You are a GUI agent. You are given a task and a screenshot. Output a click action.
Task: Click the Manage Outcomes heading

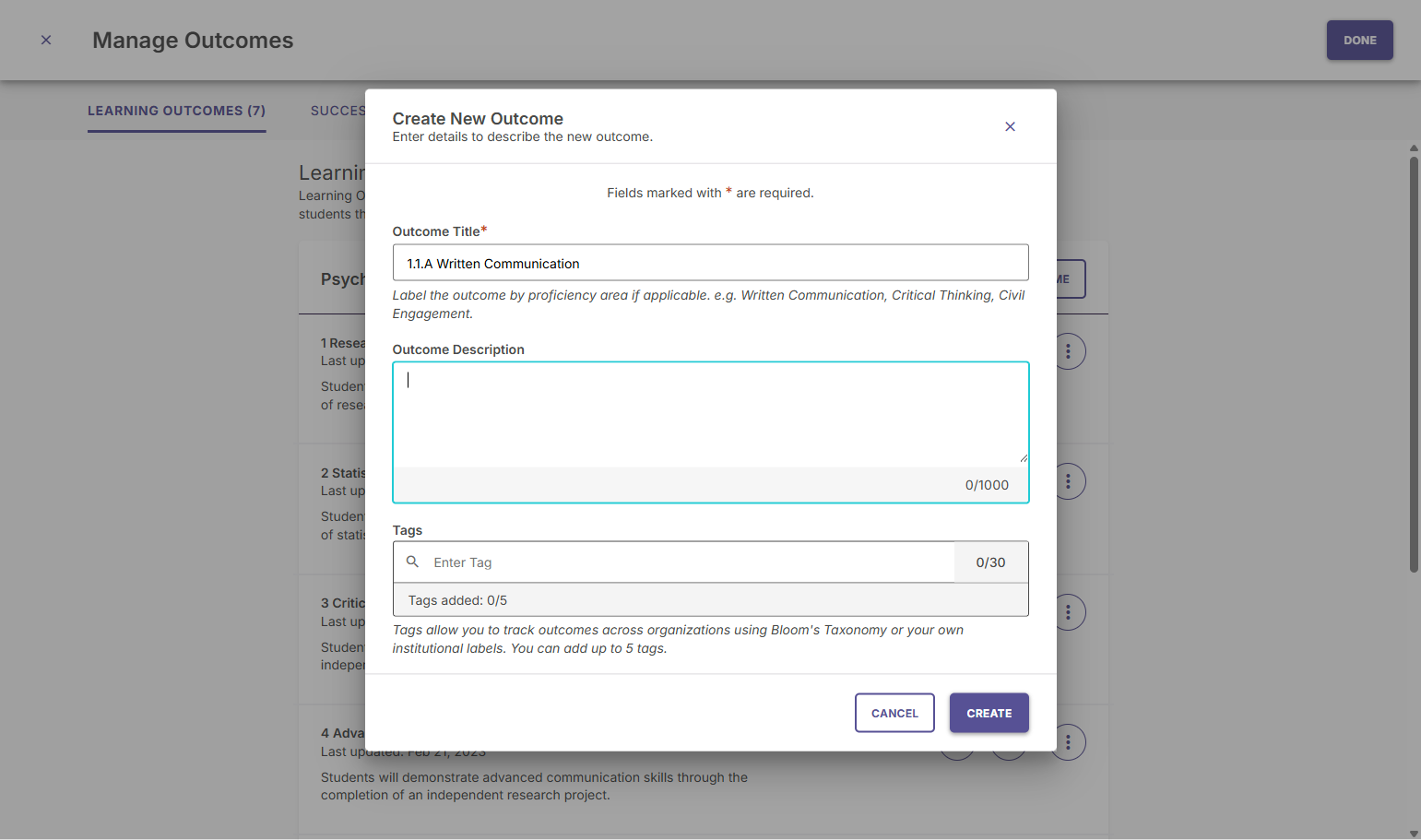click(193, 41)
